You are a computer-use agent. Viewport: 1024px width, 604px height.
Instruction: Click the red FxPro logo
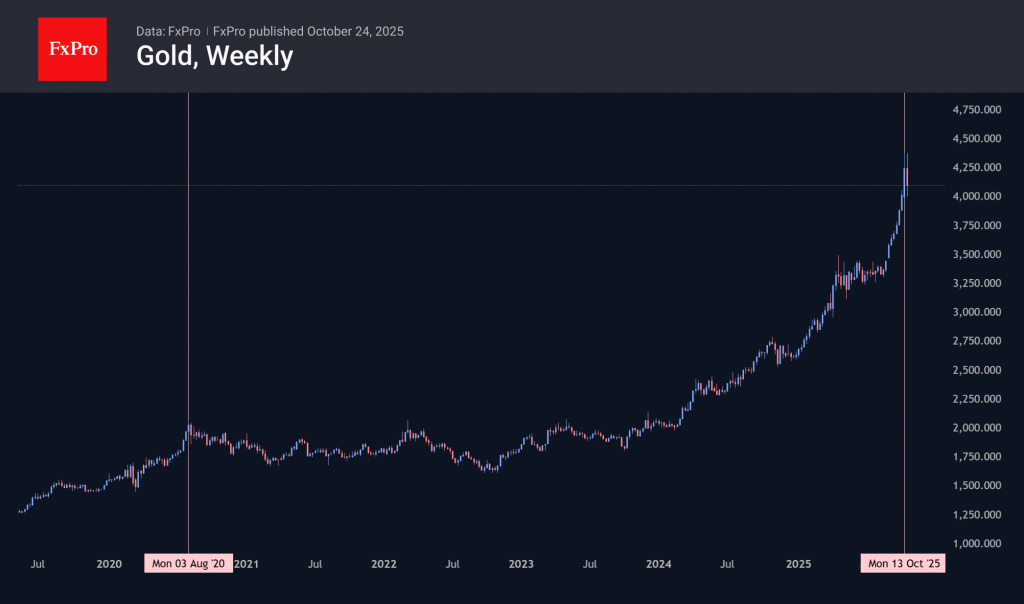pyautogui.click(x=72, y=47)
